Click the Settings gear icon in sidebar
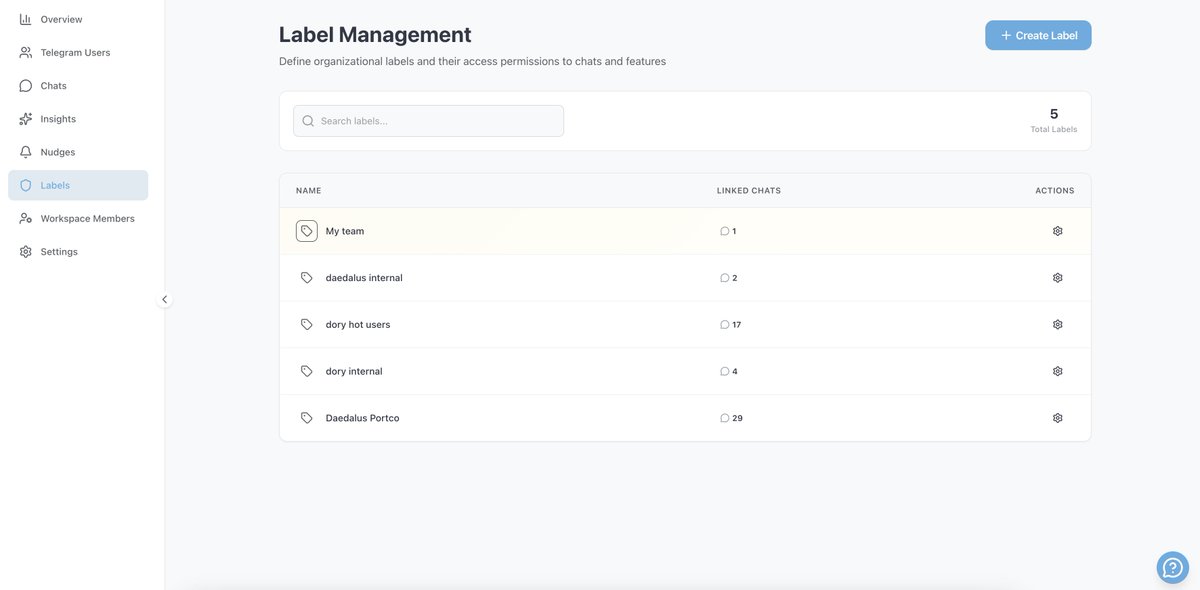The width and height of the screenshot is (1200, 590). (x=25, y=252)
